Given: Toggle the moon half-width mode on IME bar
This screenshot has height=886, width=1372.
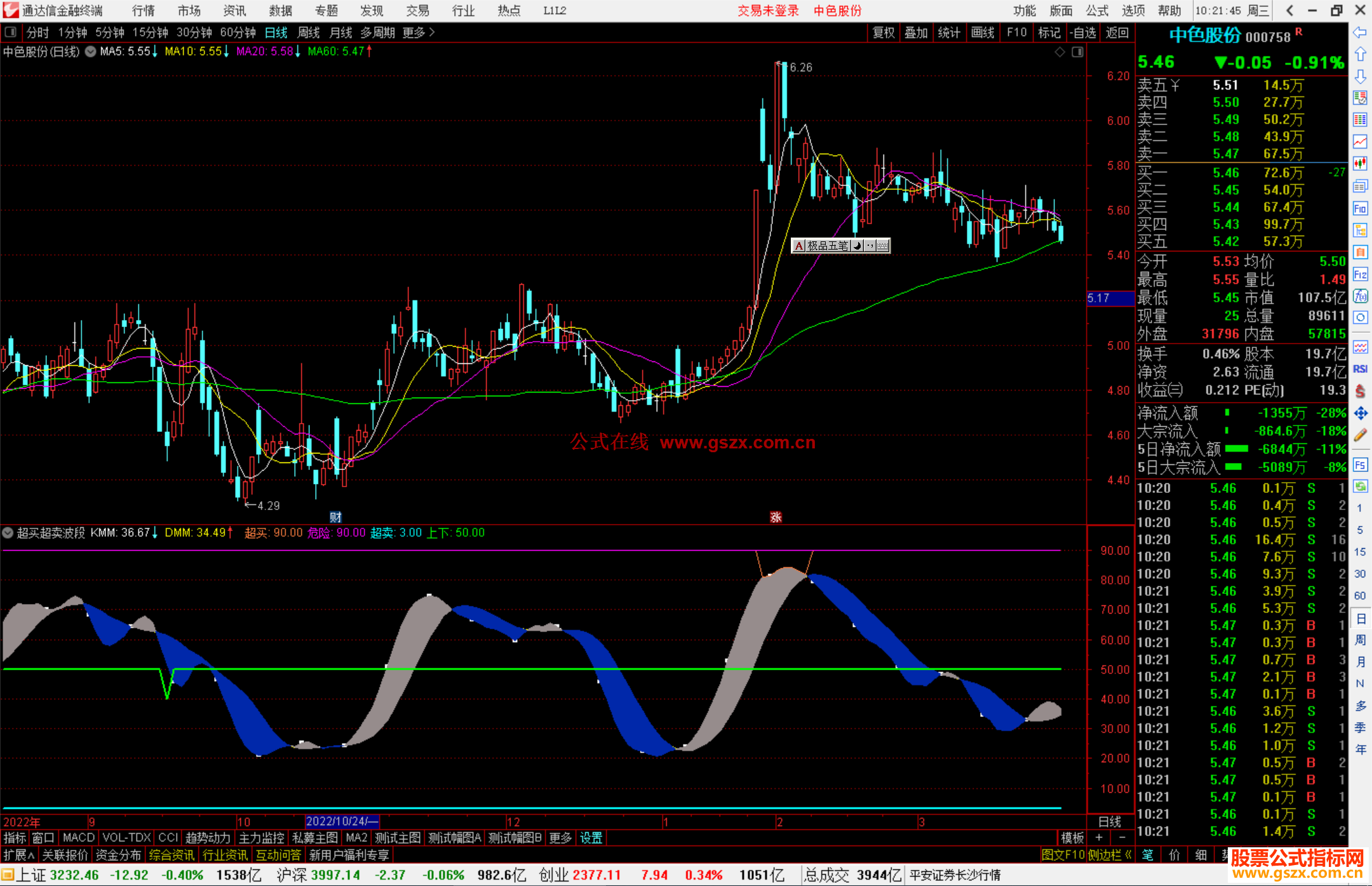Looking at the screenshot, I should point(857,246).
